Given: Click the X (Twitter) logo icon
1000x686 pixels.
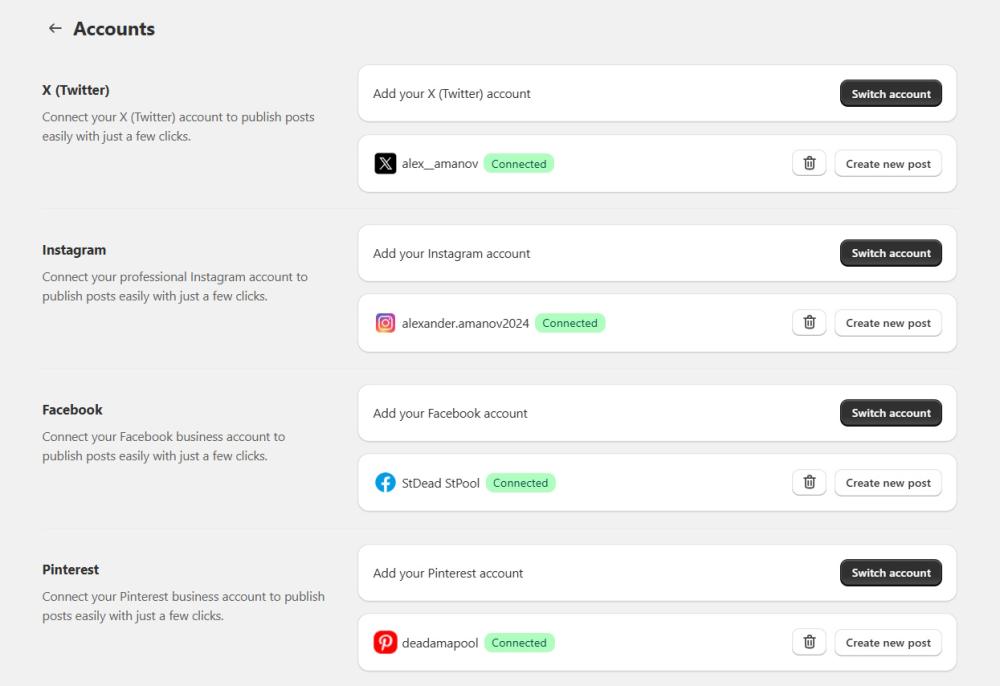Looking at the screenshot, I should (x=385, y=163).
